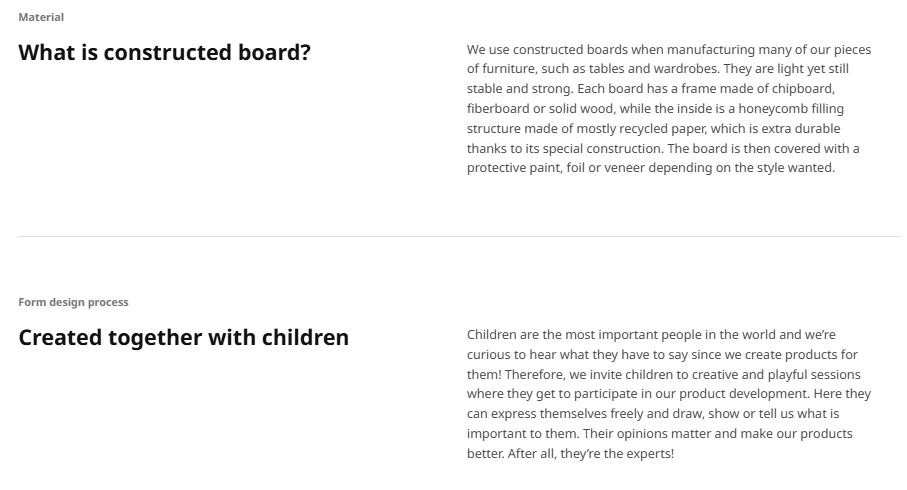Click the "Material" section label
Screen dimensions: 907x490
[x=41, y=17]
